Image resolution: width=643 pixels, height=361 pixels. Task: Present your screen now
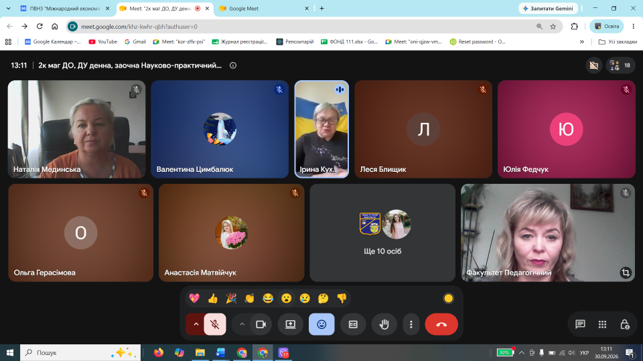290,324
